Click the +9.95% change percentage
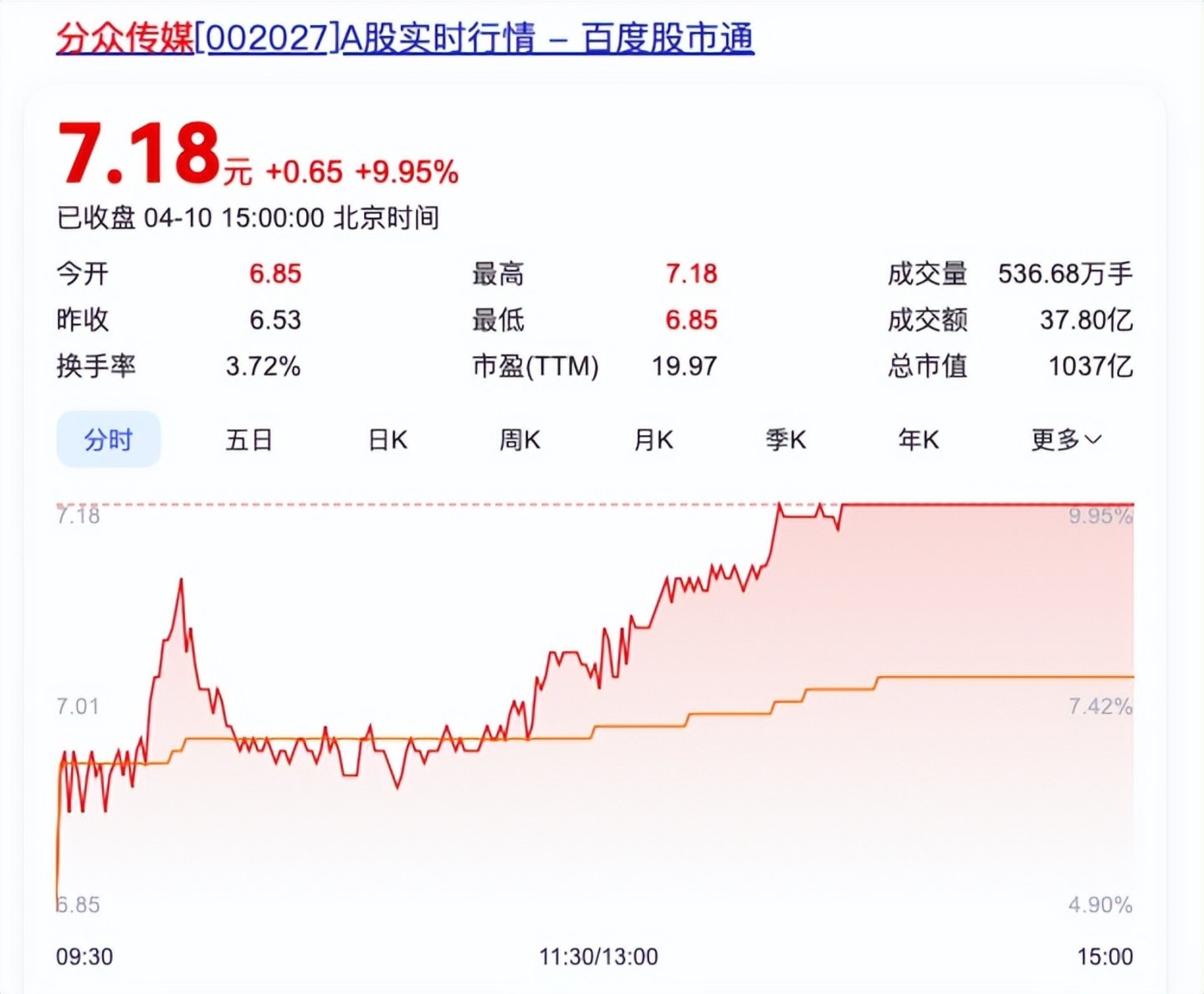Screen dimensions: 1204x994 pyautogui.click(x=407, y=172)
